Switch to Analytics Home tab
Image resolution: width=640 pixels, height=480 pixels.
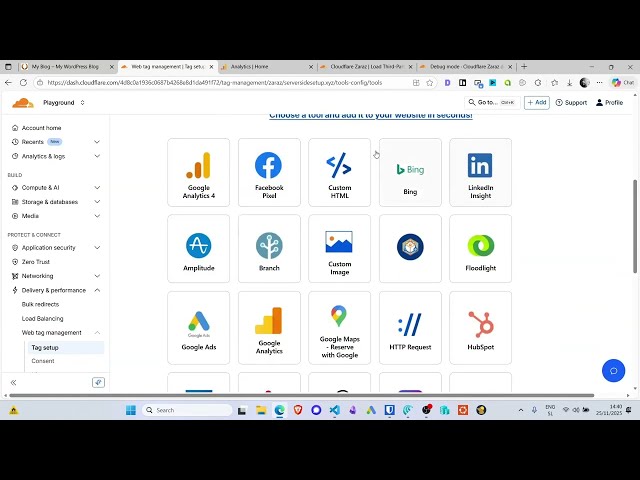pyautogui.click(x=266, y=67)
